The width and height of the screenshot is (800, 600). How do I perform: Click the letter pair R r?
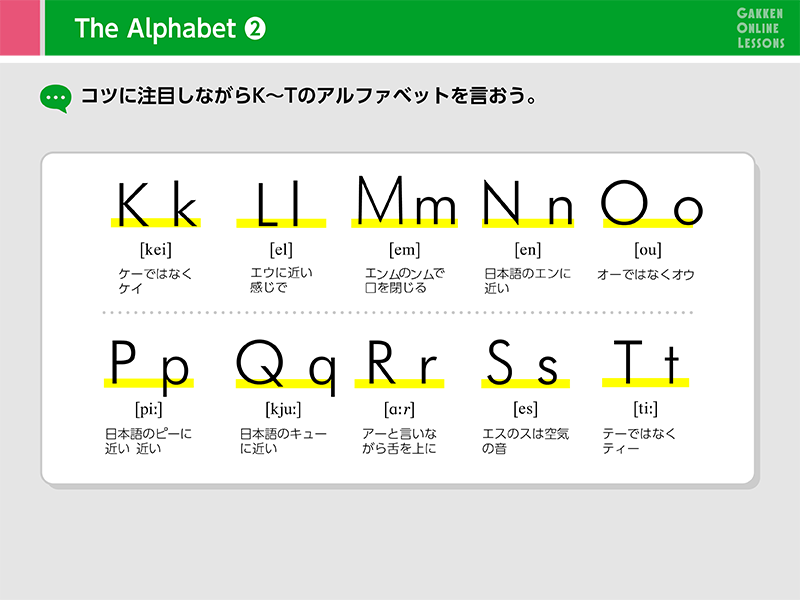click(x=403, y=366)
